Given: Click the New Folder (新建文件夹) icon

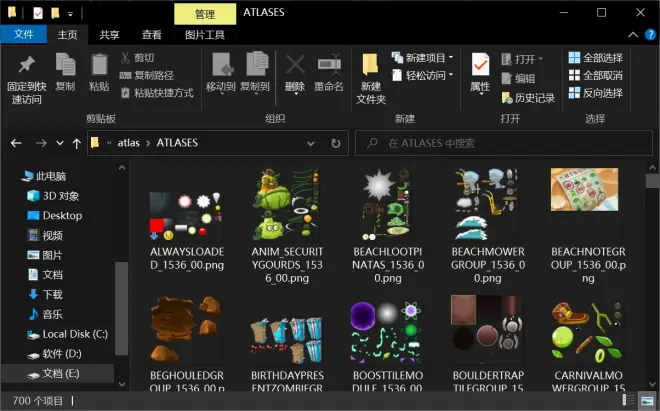Looking at the screenshot, I should 370,65.
